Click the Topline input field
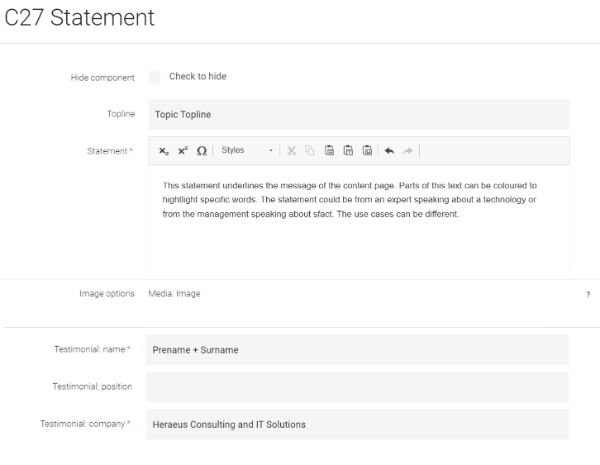 pos(359,114)
